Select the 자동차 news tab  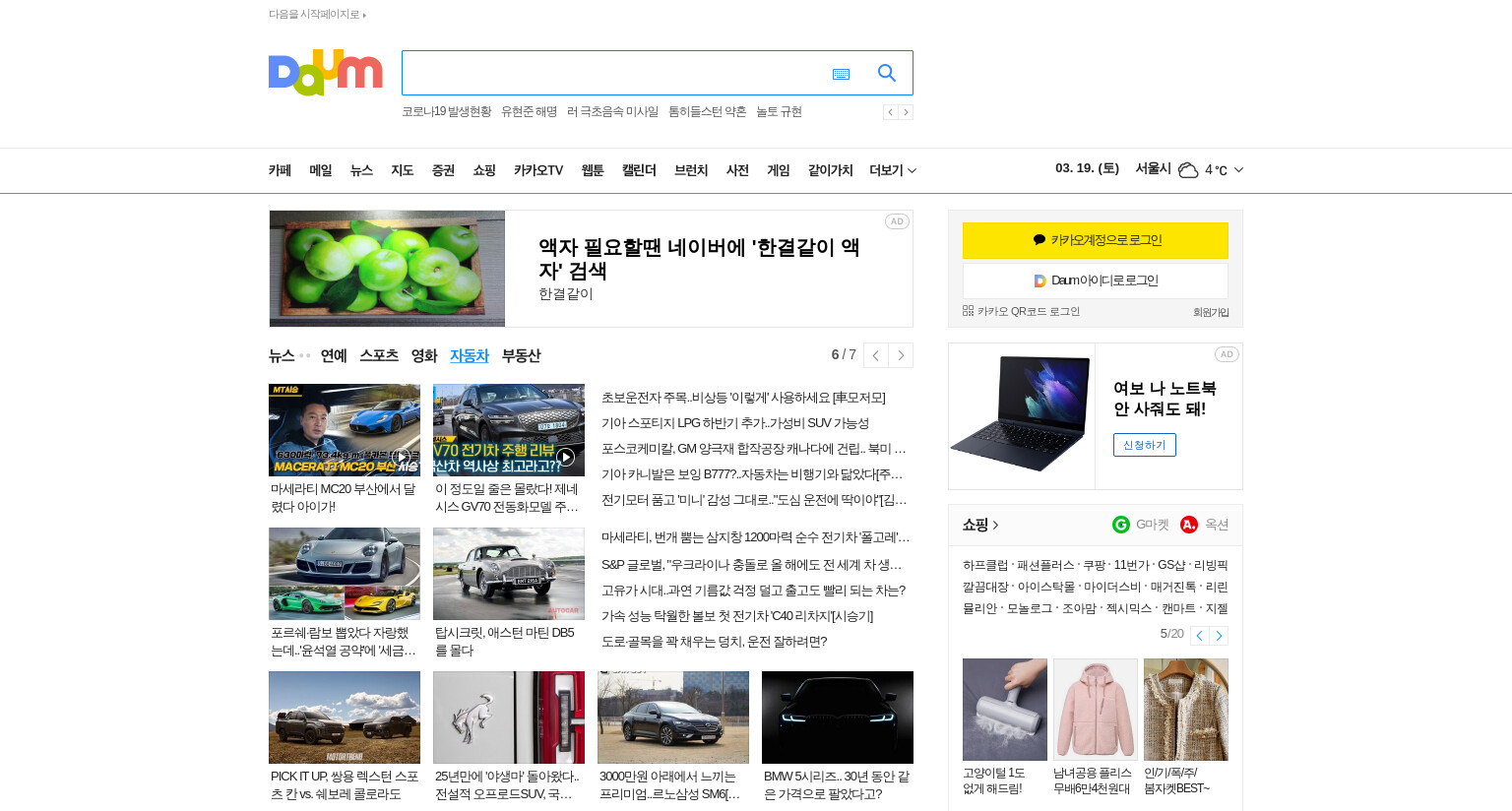click(x=470, y=355)
